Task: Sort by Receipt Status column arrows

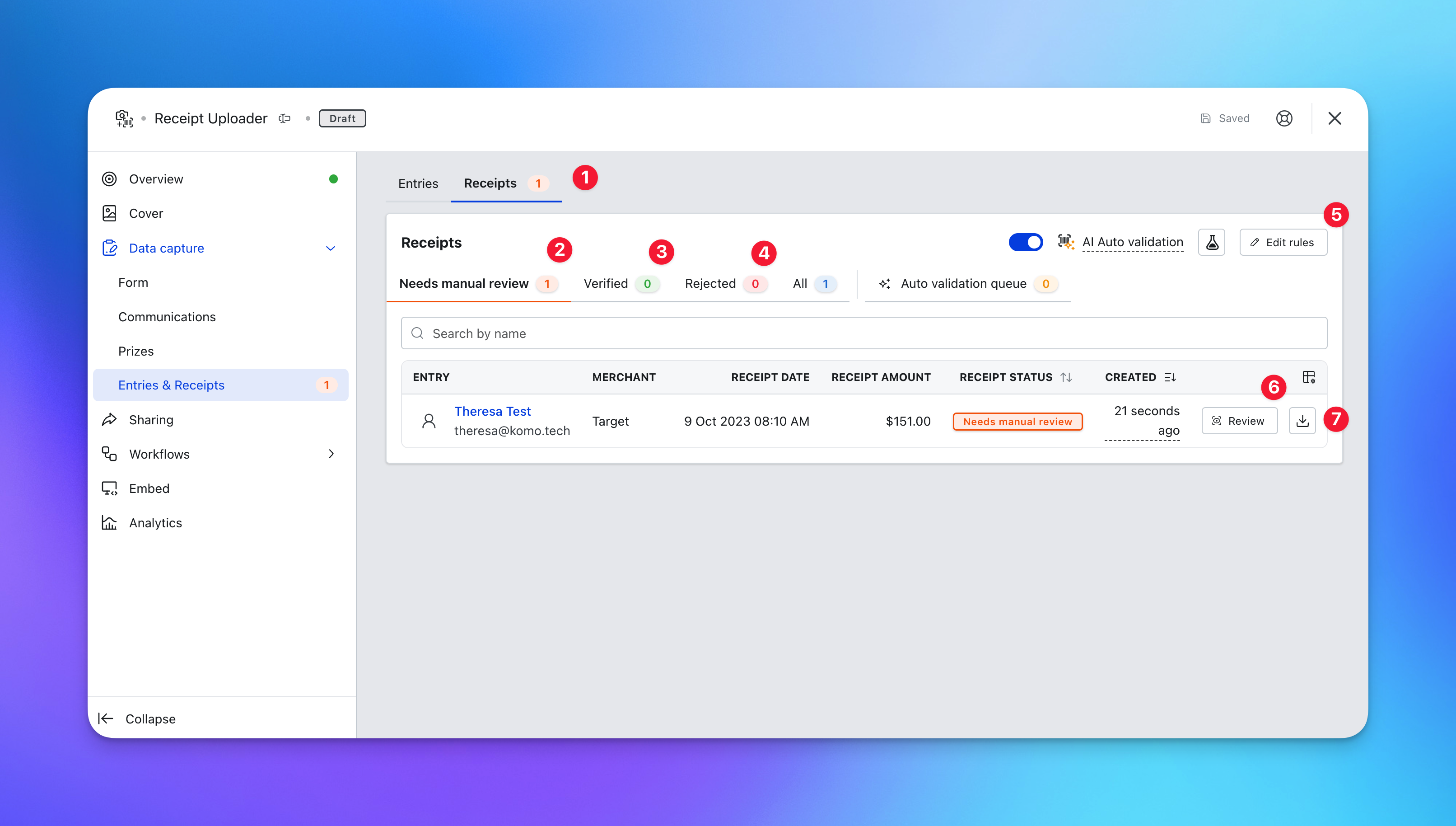Action: (1067, 377)
